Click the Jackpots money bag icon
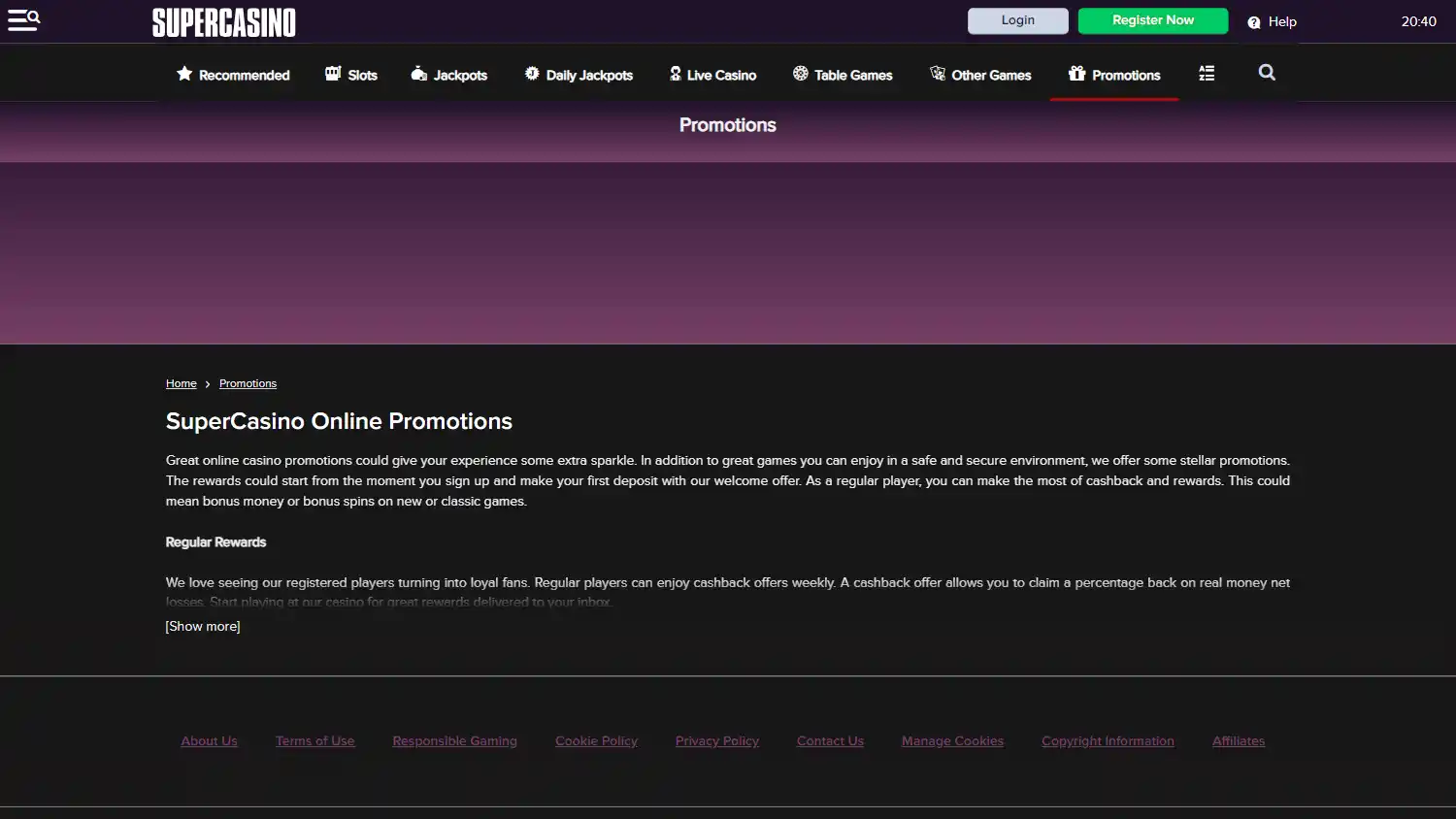Screen dimensions: 1456x819 [x=419, y=74]
